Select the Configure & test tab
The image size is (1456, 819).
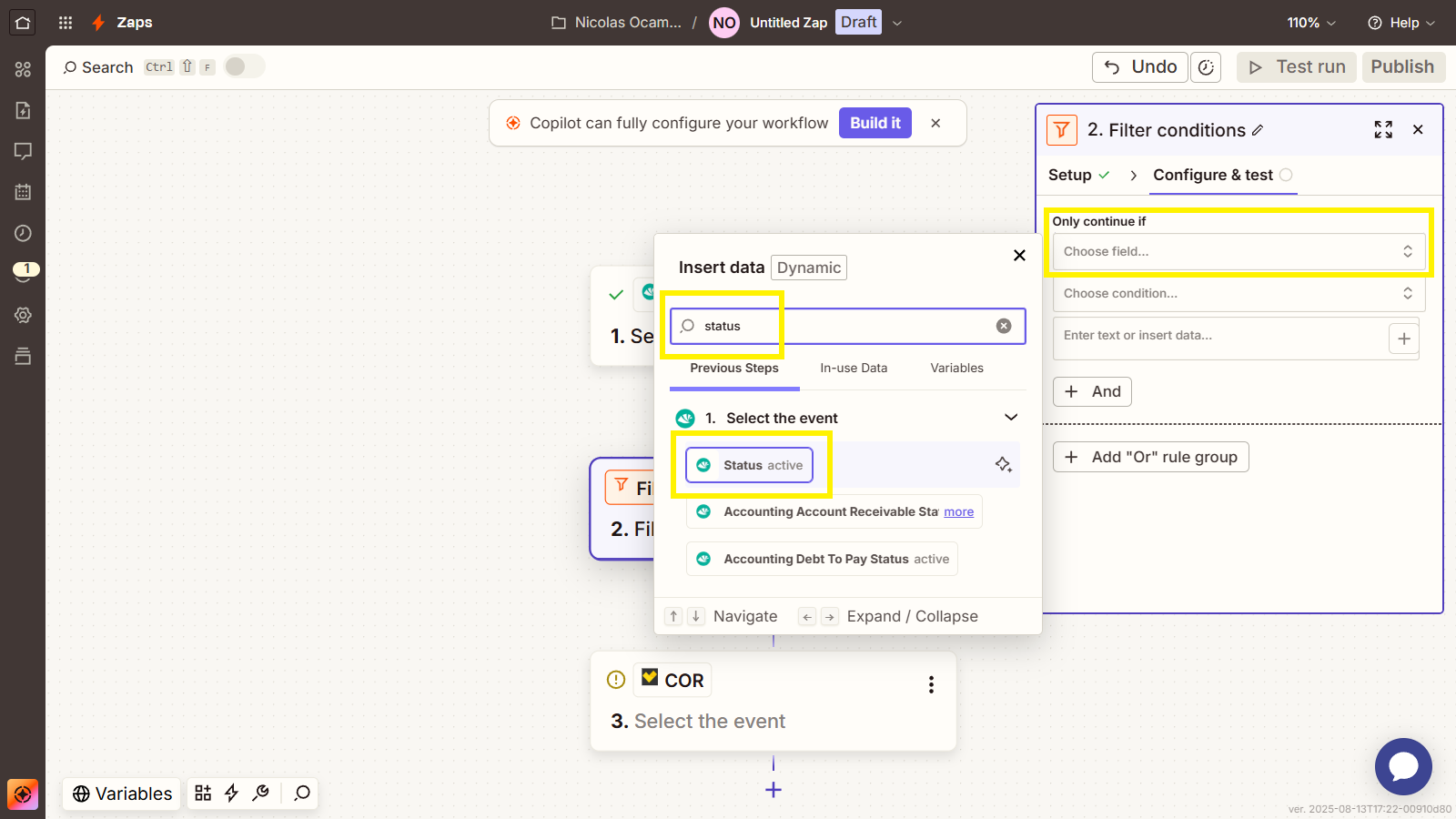click(1223, 175)
